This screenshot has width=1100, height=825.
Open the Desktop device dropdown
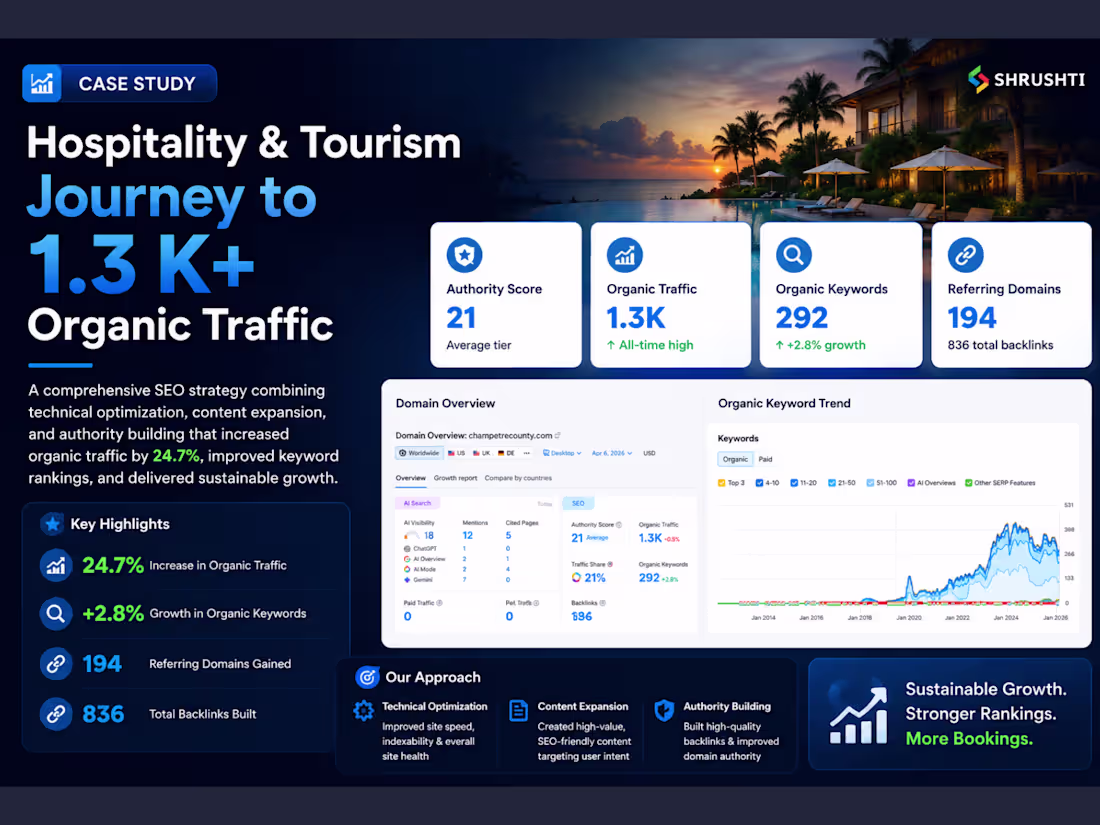click(x=562, y=453)
